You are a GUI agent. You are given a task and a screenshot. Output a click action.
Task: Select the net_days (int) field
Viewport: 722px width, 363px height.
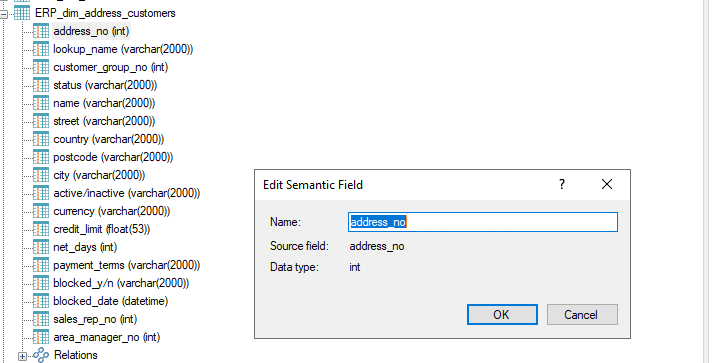85,247
